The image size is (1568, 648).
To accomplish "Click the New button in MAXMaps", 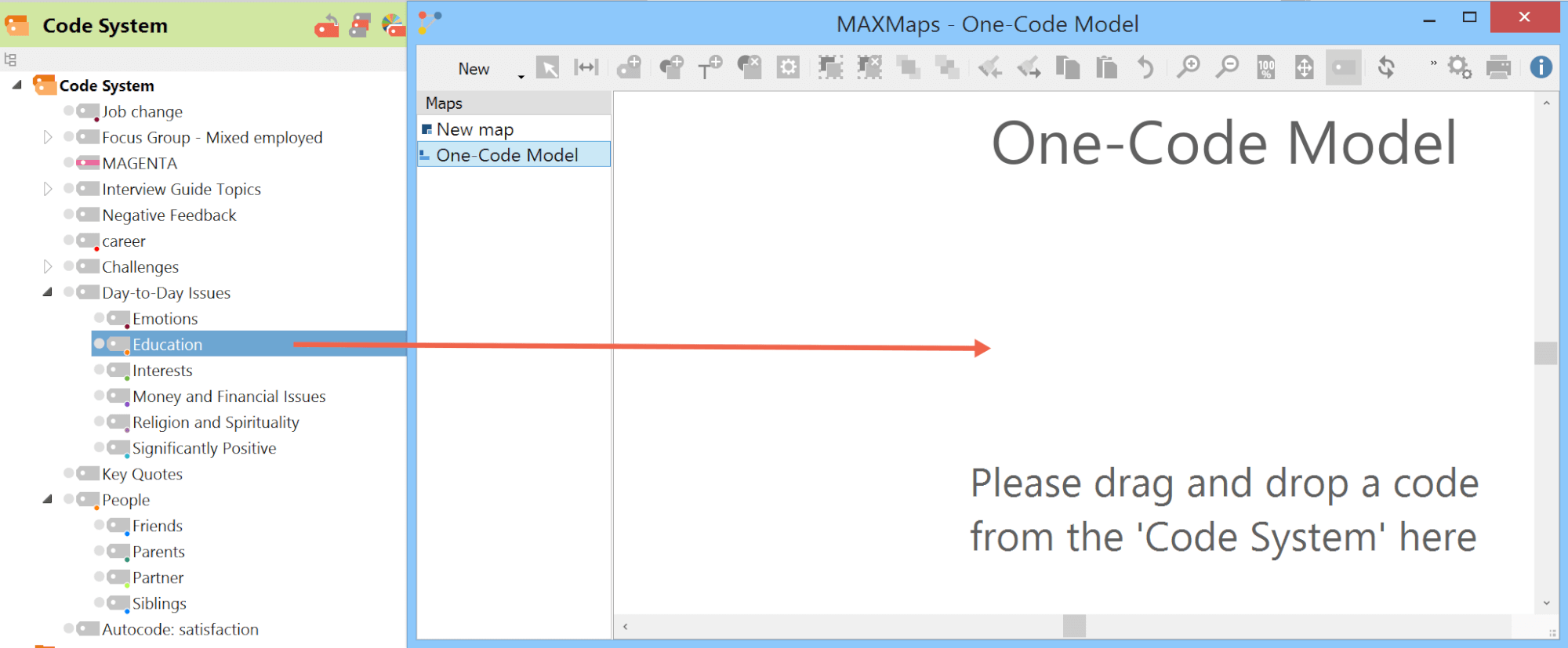I will tap(474, 69).
